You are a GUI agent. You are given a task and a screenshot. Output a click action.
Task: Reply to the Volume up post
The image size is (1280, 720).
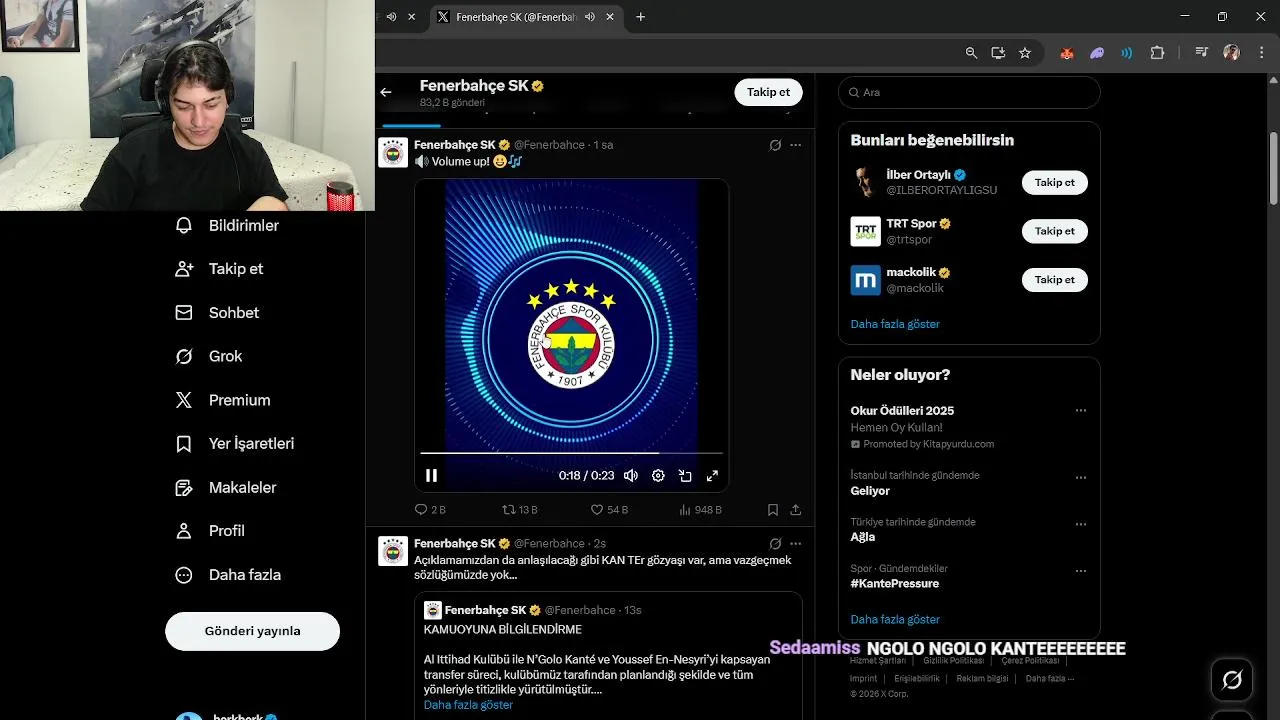[x=430, y=510]
